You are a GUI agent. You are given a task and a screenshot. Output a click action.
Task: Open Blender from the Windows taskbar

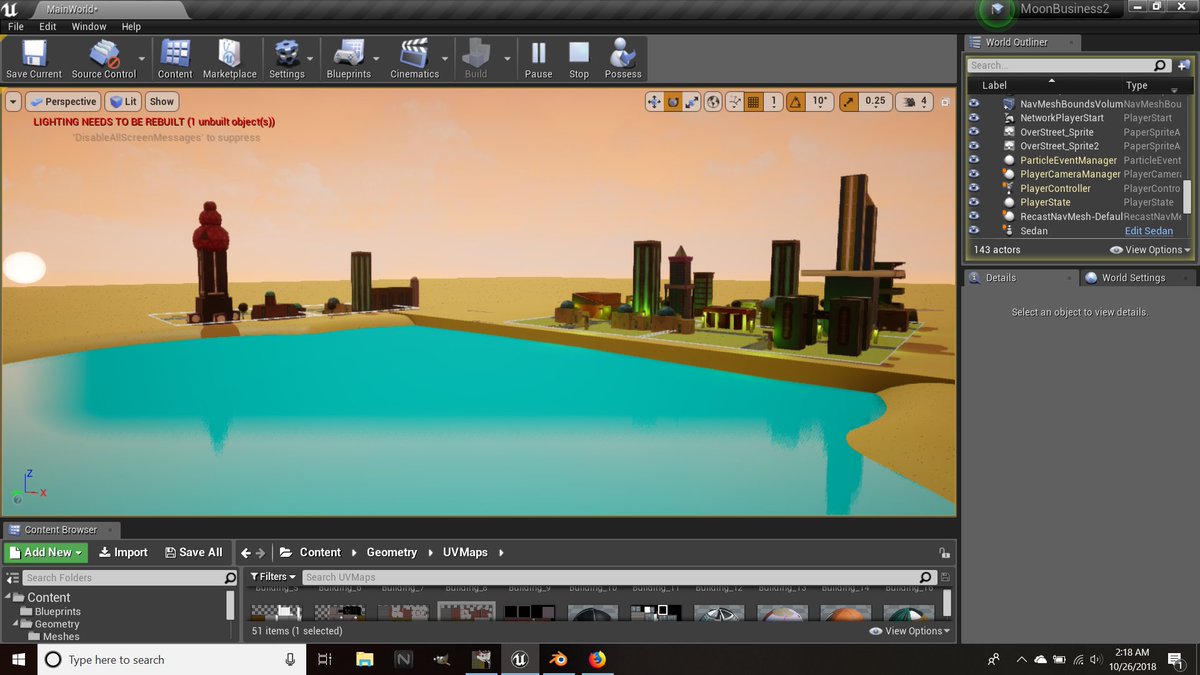(559, 659)
